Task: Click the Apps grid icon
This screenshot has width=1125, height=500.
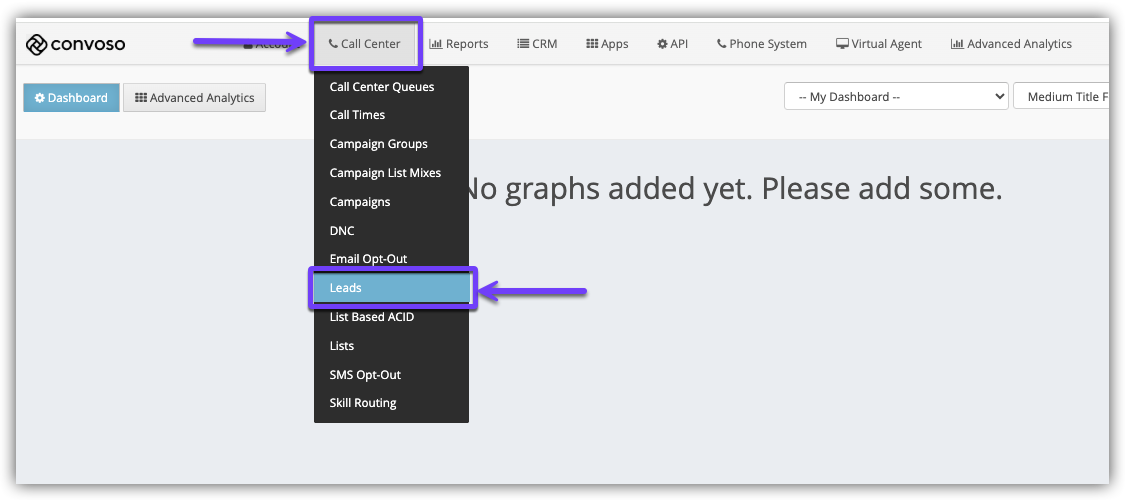Action: pos(592,44)
